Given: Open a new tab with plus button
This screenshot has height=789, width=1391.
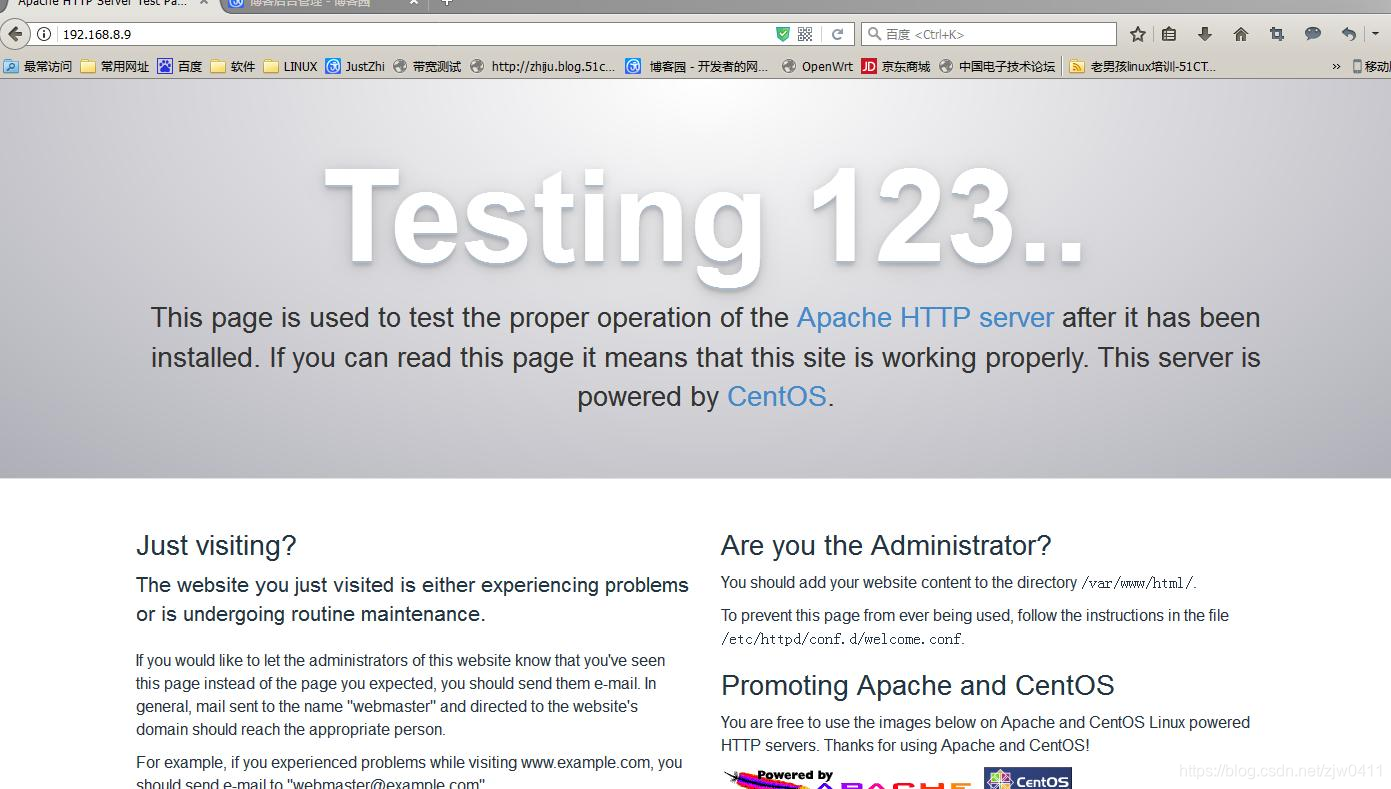Looking at the screenshot, I should [x=446, y=3].
